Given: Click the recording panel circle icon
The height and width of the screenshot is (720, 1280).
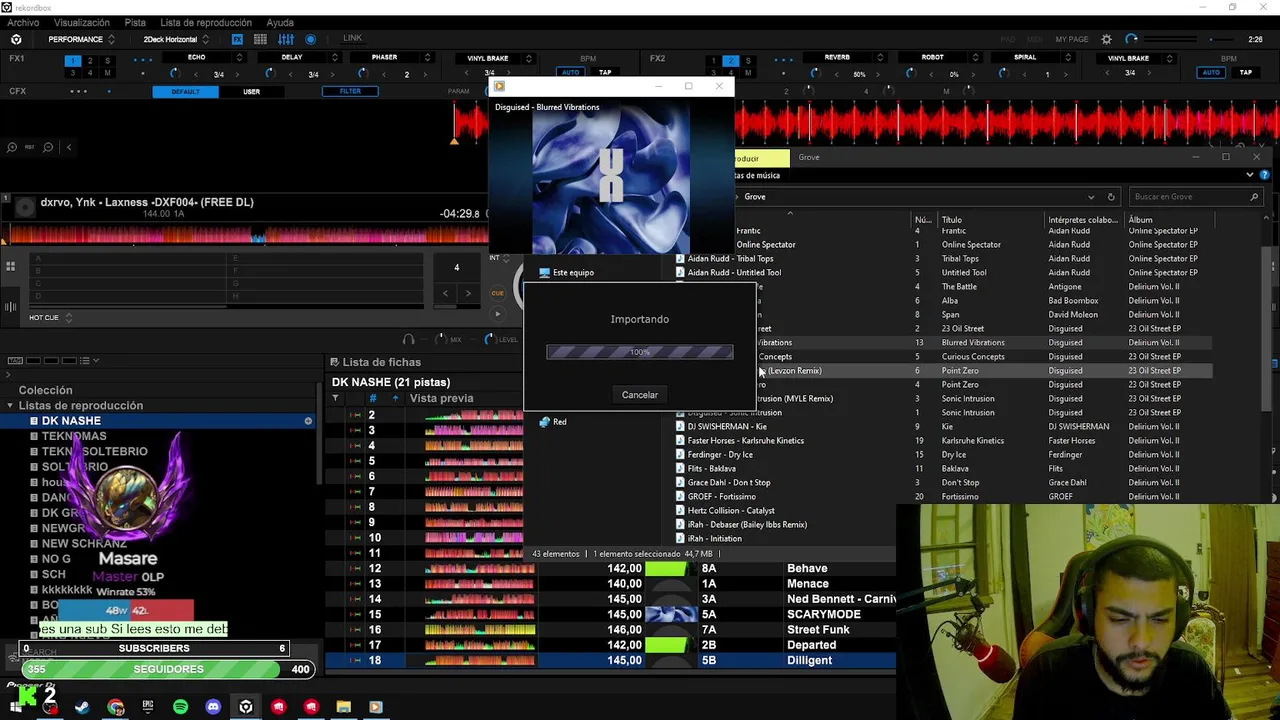Looking at the screenshot, I should tap(310, 39).
